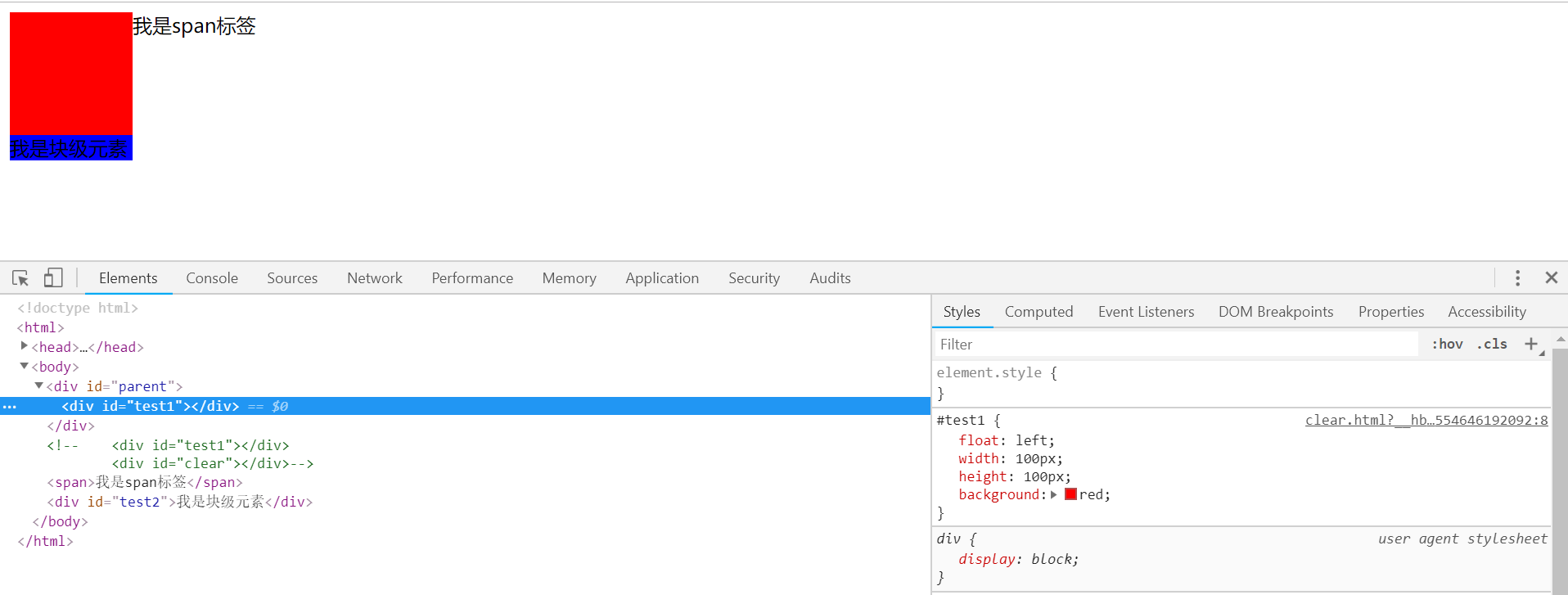This screenshot has width=1568, height=595.
Task: Collapse the body element node
Action: [25, 366]
